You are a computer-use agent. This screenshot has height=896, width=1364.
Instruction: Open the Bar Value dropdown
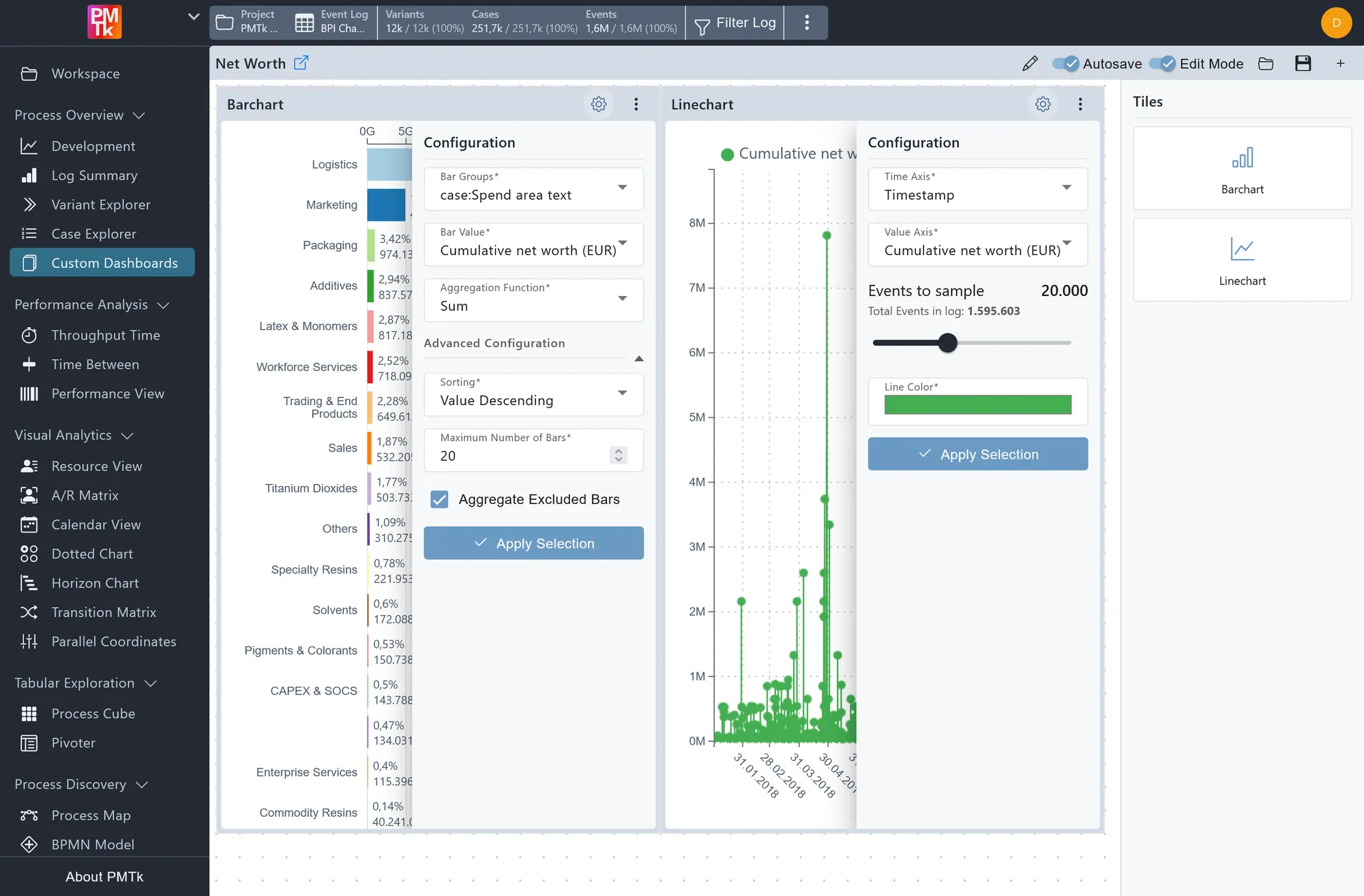(533, 244)
